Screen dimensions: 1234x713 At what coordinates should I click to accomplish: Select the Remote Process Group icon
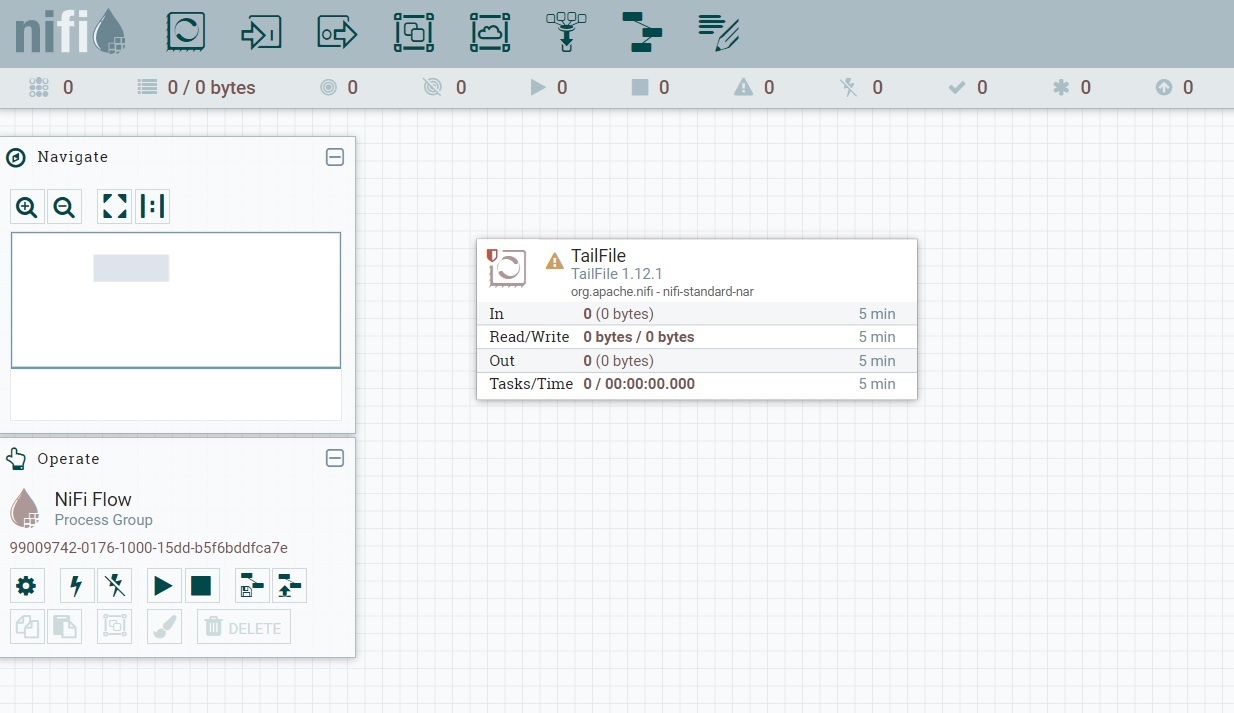pos(490,32)
